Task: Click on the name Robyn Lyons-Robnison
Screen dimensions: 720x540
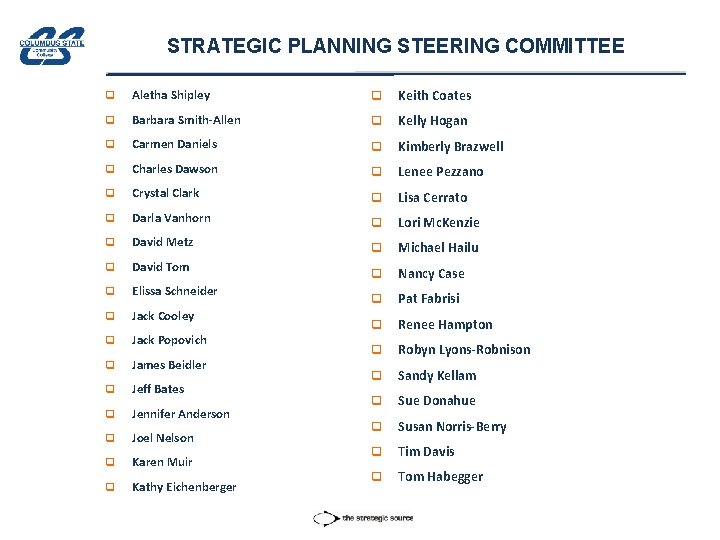Action: click(464, 350)
